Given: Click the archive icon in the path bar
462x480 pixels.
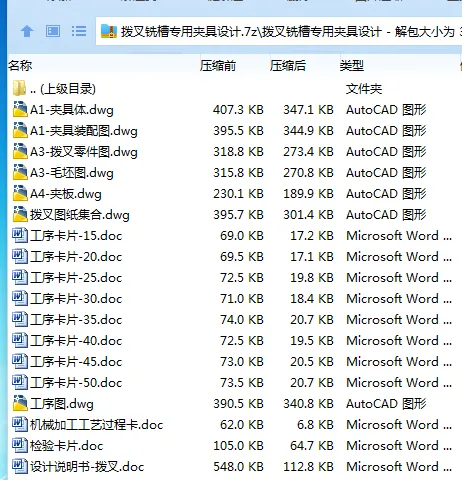Looking at the screenshot, I should click(109, 32).
